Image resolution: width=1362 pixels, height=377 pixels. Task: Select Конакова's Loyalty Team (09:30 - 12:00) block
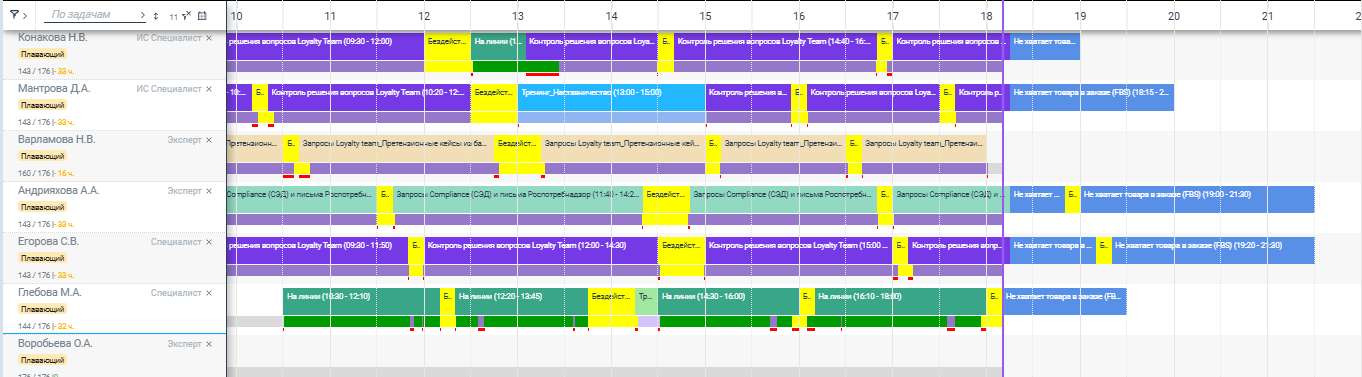[x=326, y=46]
